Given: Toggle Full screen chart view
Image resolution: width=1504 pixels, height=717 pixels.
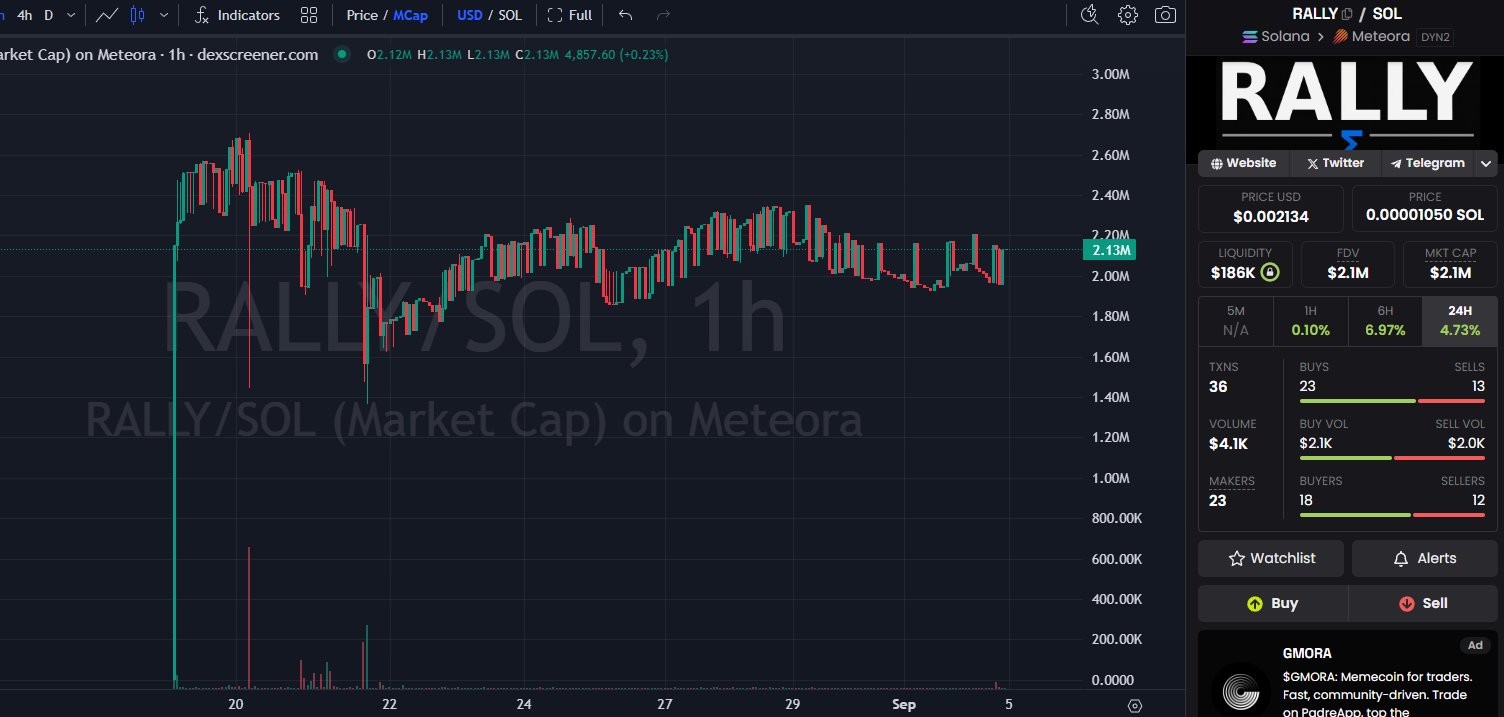Looking at the screenshot, I should click(570, 15).
